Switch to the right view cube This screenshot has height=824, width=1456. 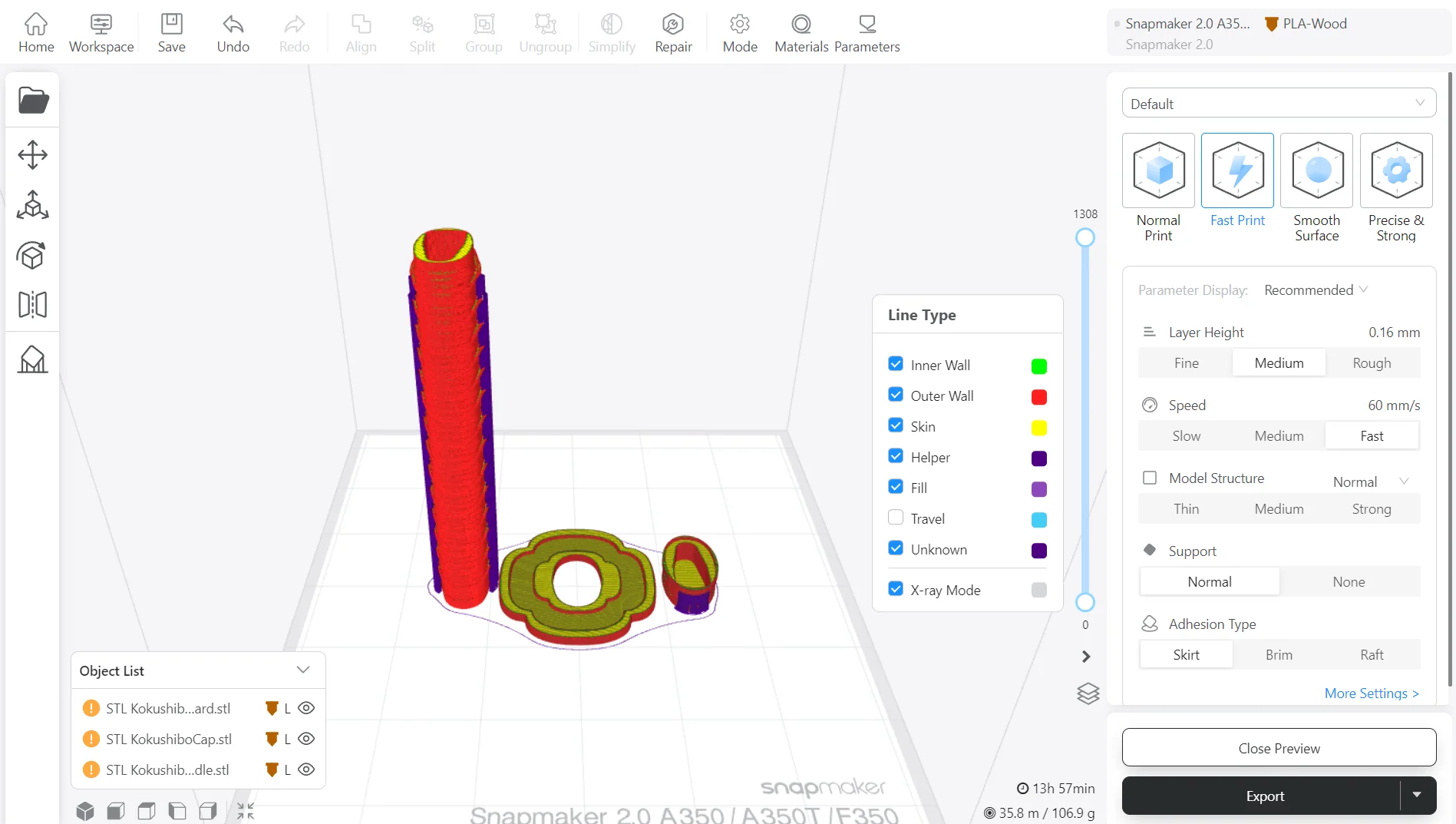coord(208,811)
